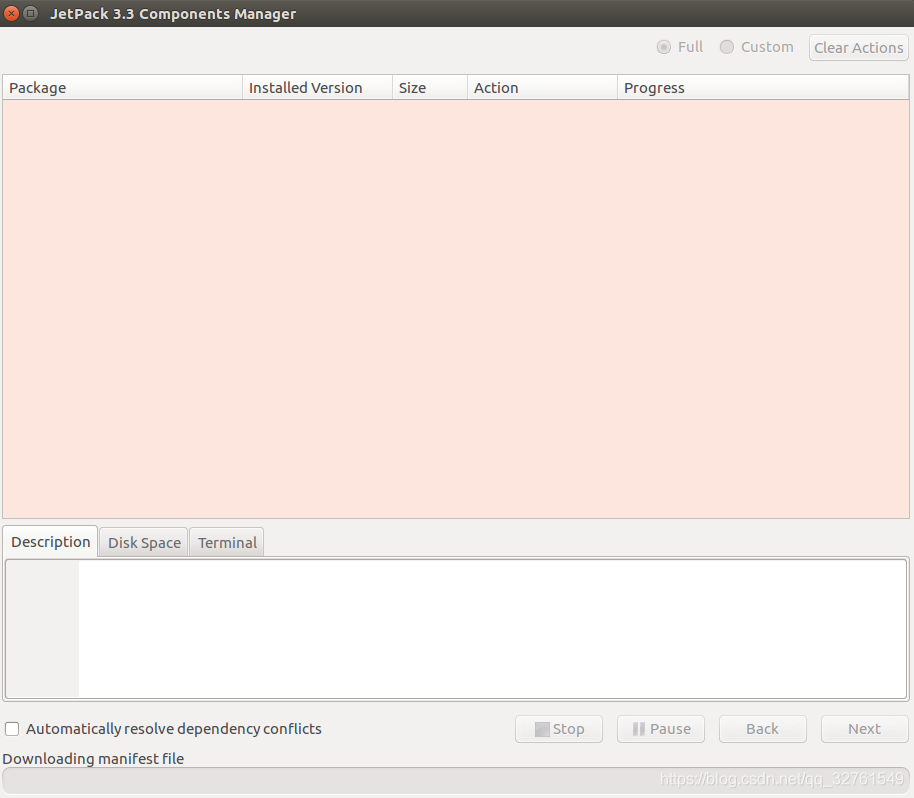This screenshot has width=914, height=798.
Task: Click the 'Downloading manifest file' status text
Action: [x=93, y=758]
